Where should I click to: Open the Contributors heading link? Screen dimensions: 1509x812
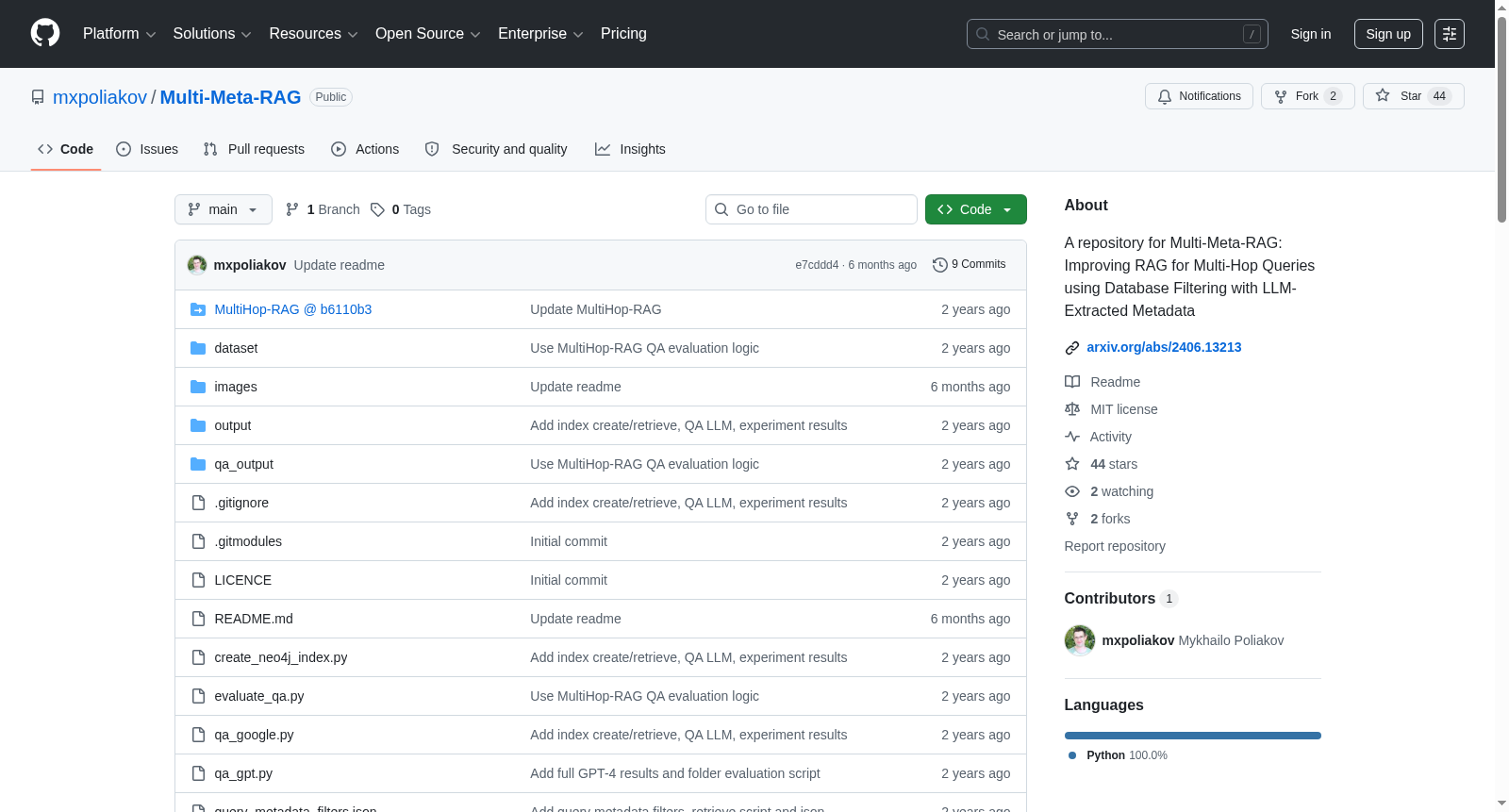click(x=1120, y=598)
